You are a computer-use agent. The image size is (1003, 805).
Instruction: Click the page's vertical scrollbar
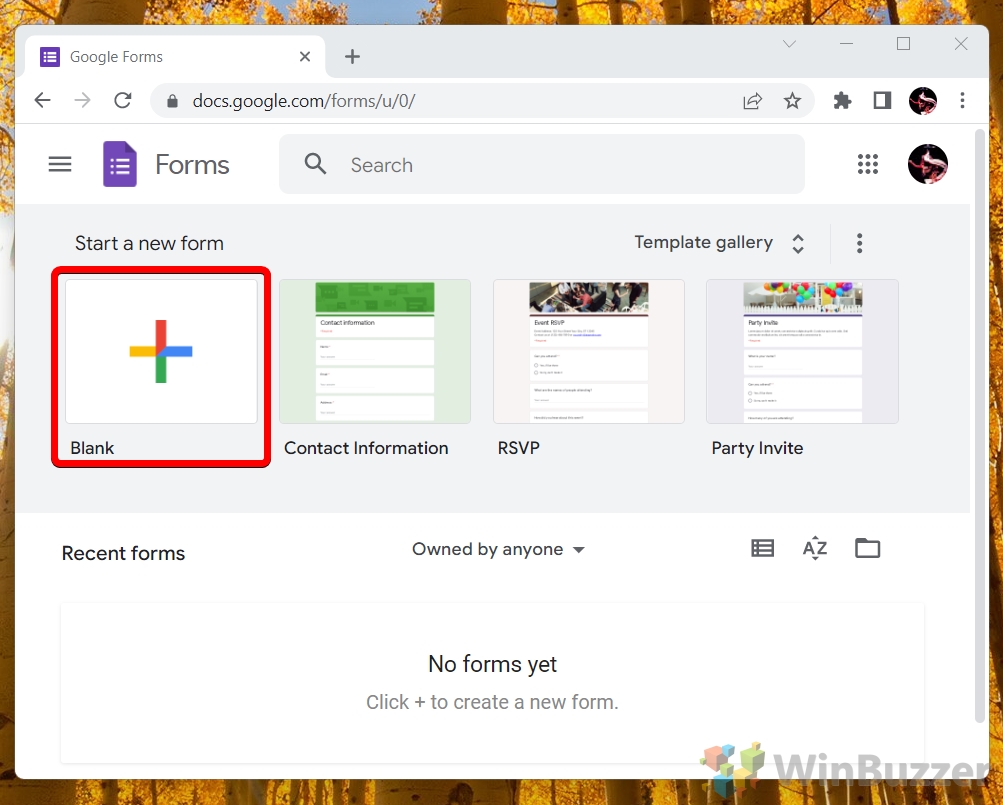[x=979, y=426]
